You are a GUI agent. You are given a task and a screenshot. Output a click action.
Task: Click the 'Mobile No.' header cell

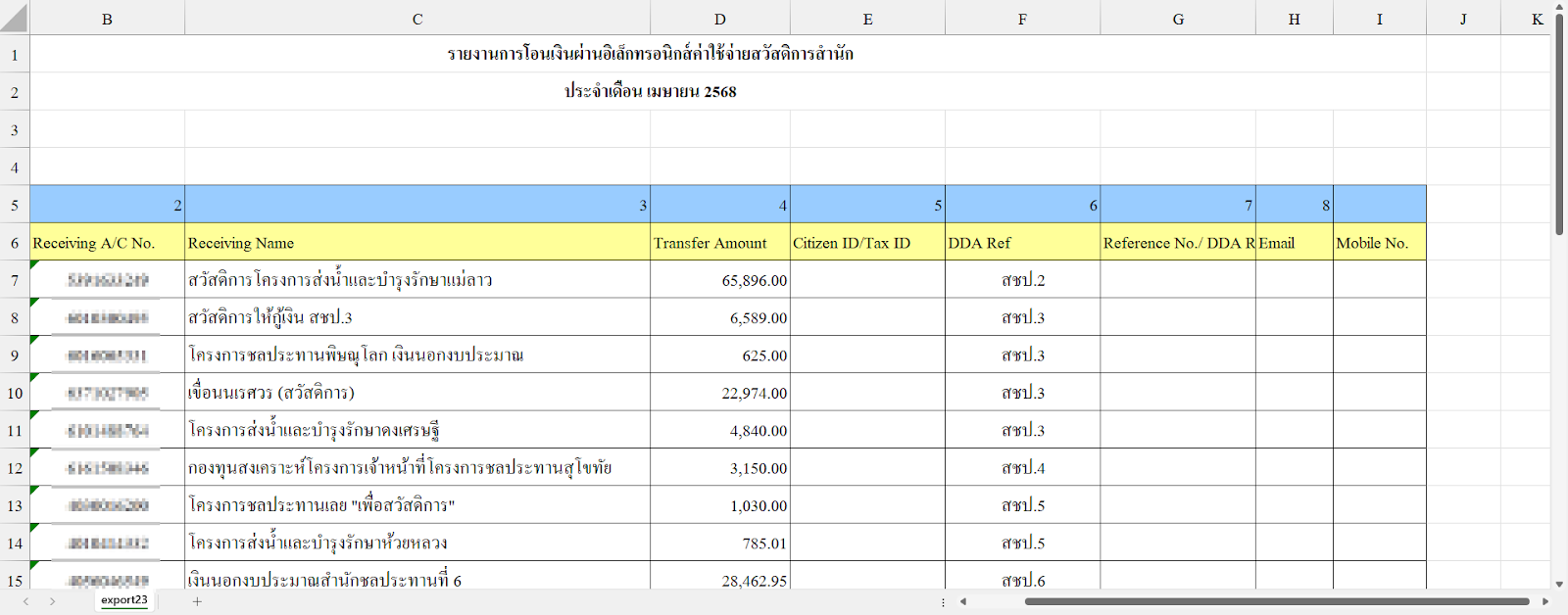(1380, 242)
